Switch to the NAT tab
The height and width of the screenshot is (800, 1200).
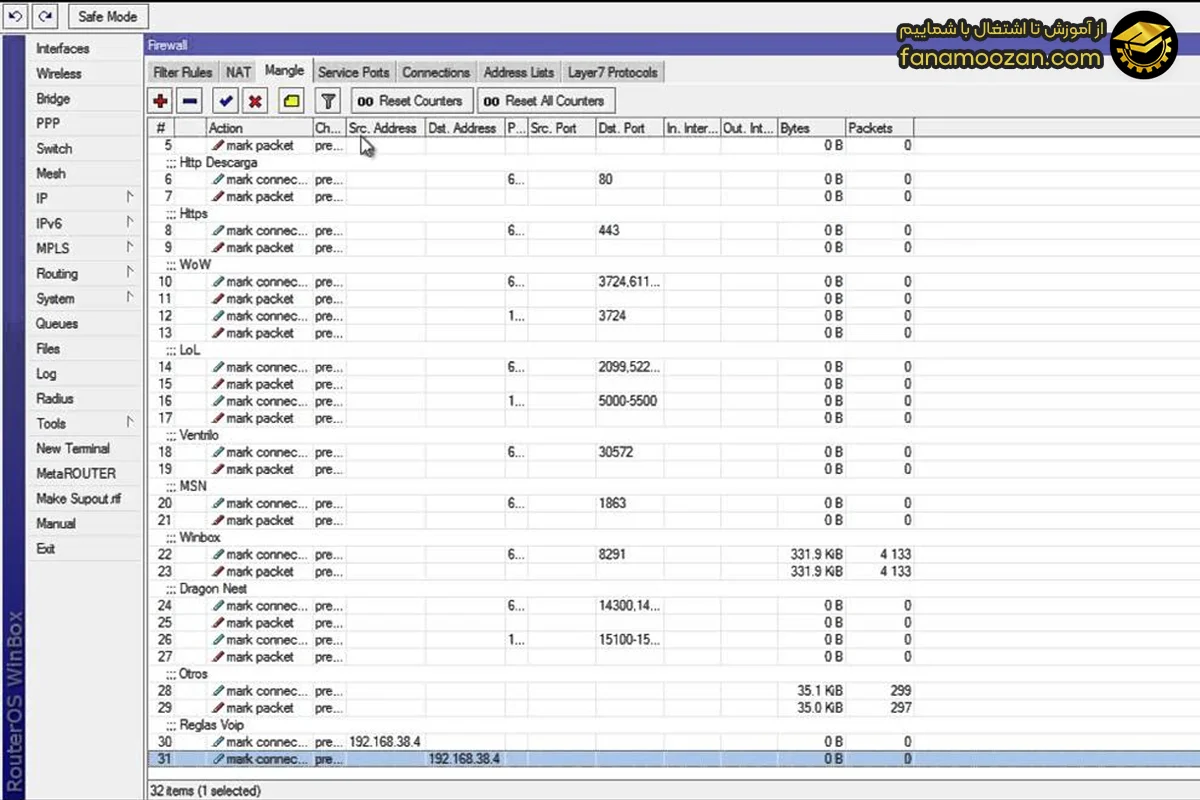click(x=238, y=72)
